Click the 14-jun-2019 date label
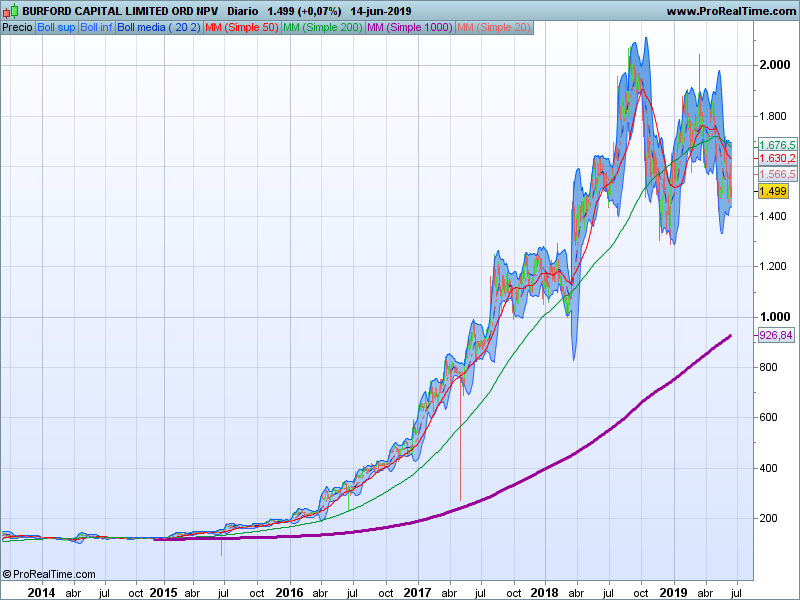Viewport: 800px width, 600px height. point(381,11)
